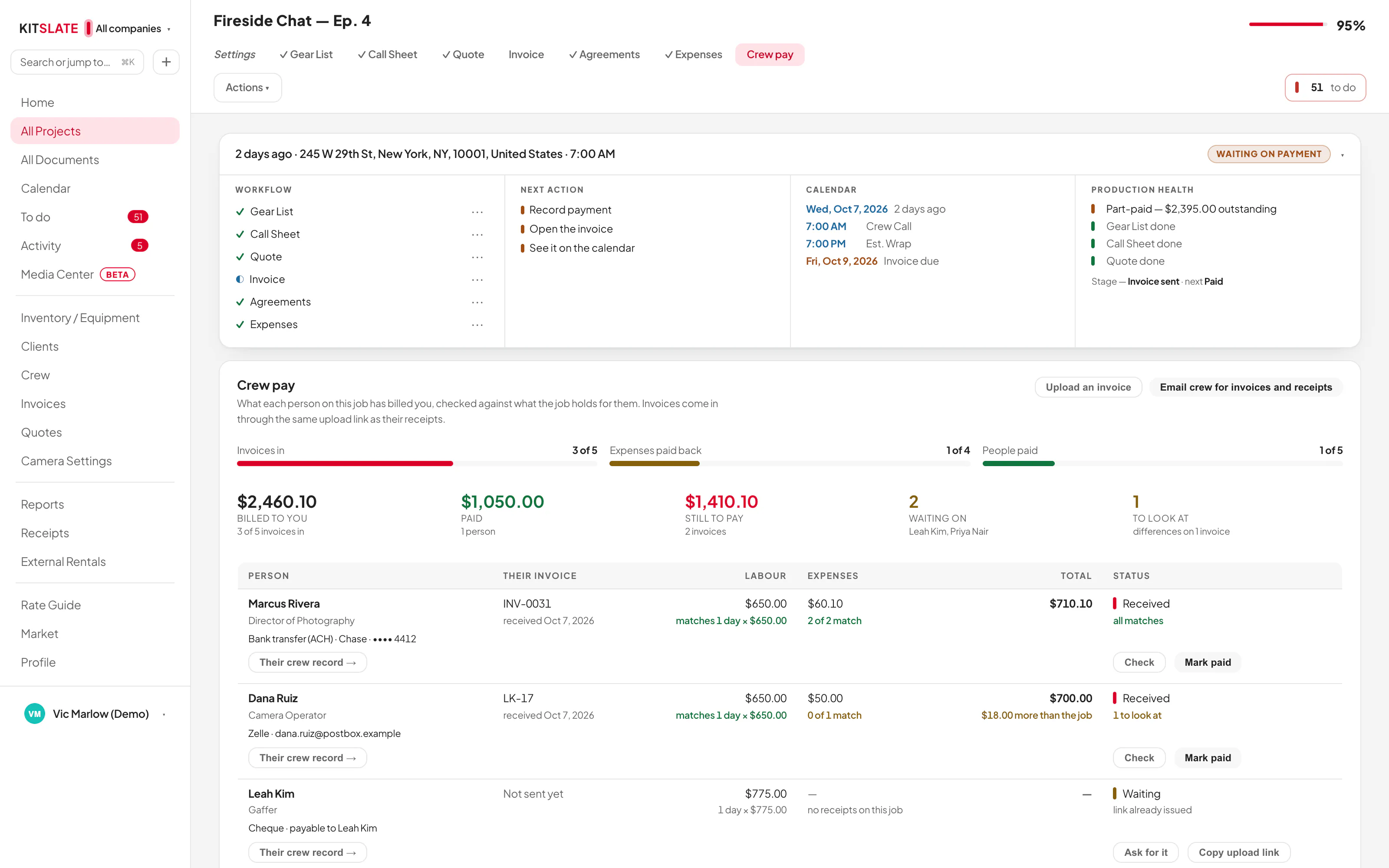Open the Agreements tab

click(x=604, y=55)
